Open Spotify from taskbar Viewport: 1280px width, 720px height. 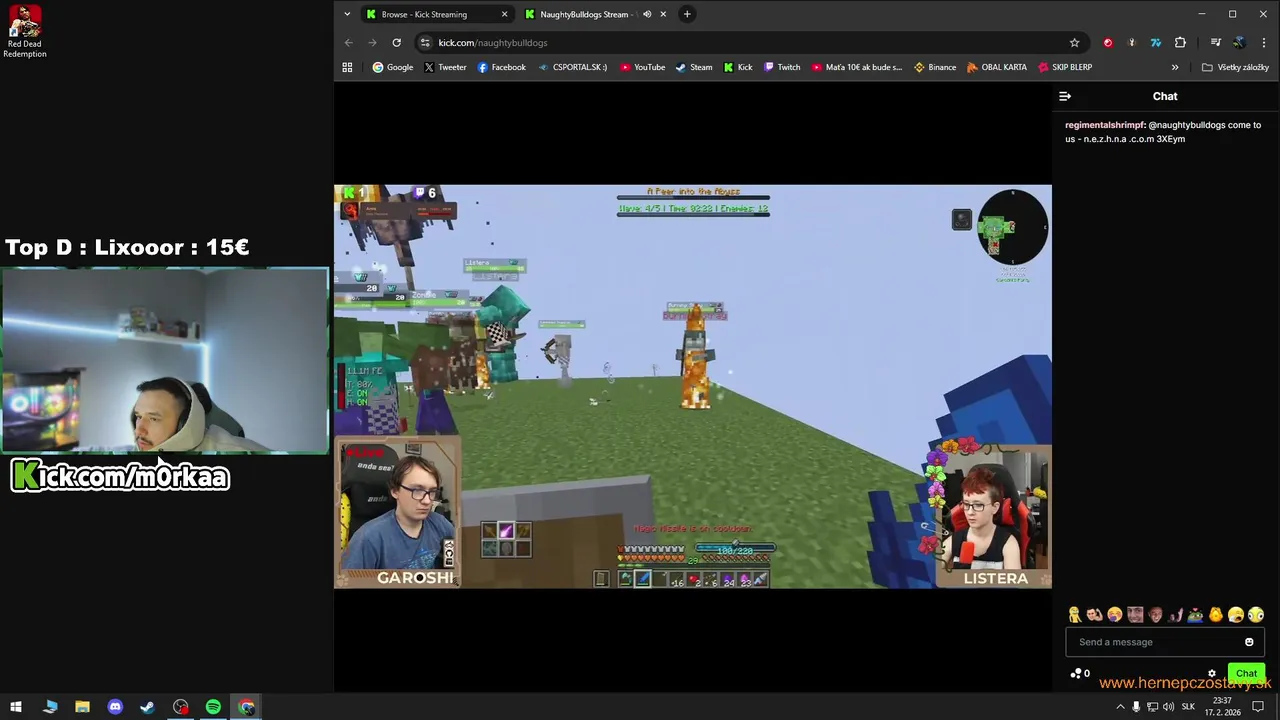coord(213,707)
